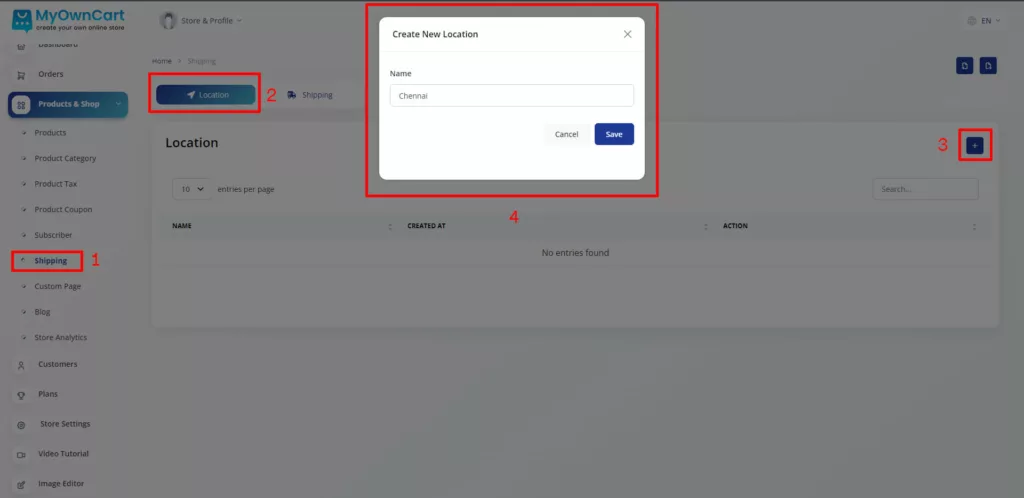
Task: Open Customers in the sidebar
Action: 57,364
